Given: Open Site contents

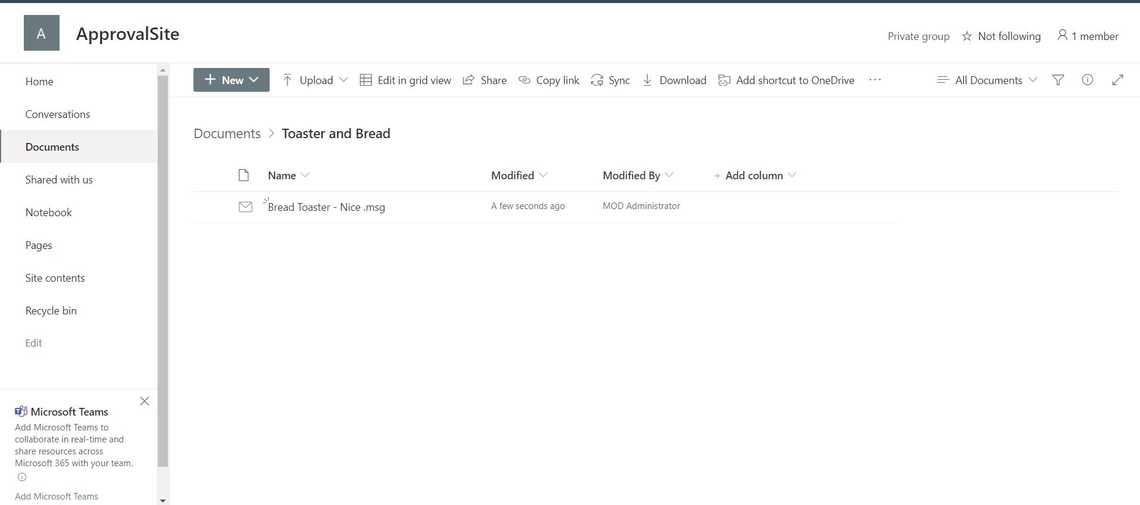Looking at the screenshot, I should tap(55, 278).
